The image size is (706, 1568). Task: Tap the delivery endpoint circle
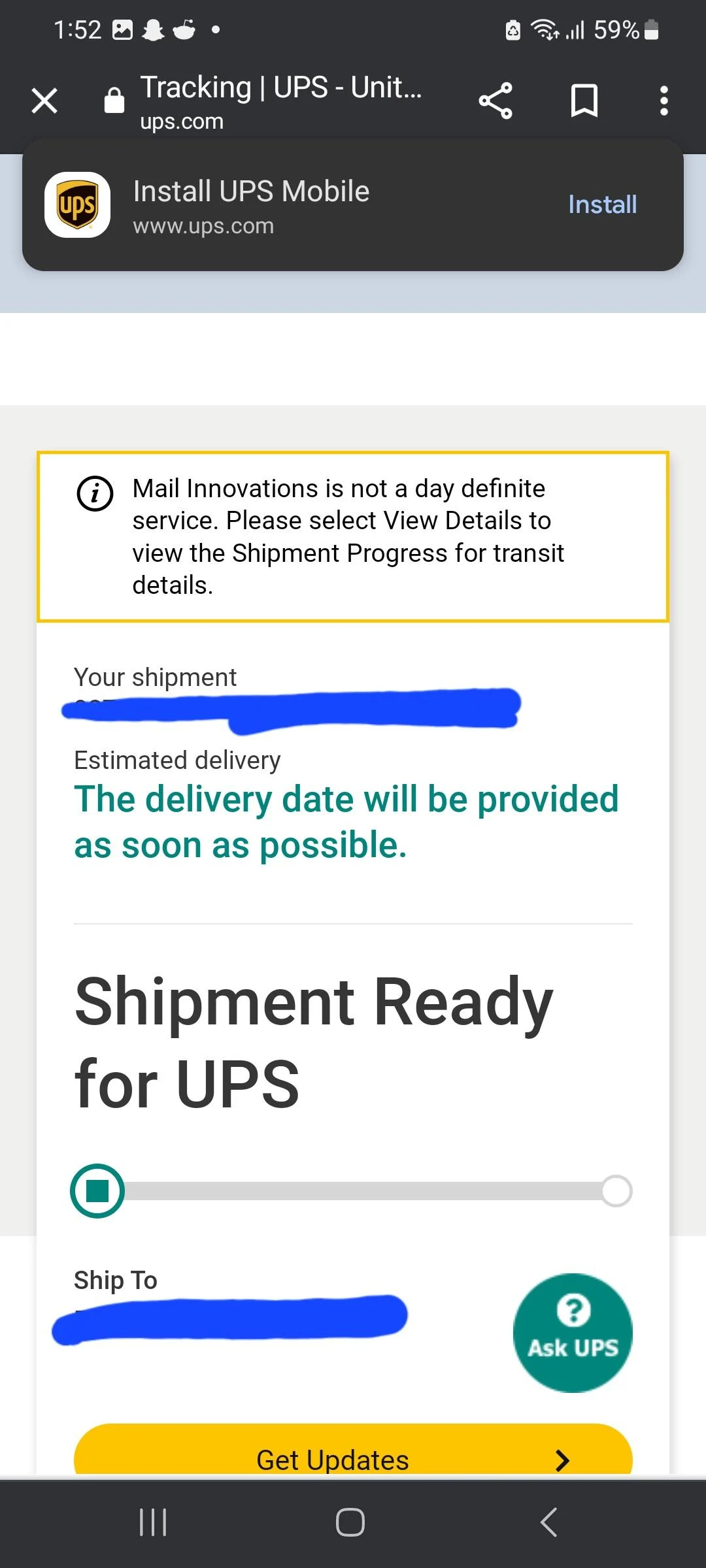click(x=616, y=1190)
